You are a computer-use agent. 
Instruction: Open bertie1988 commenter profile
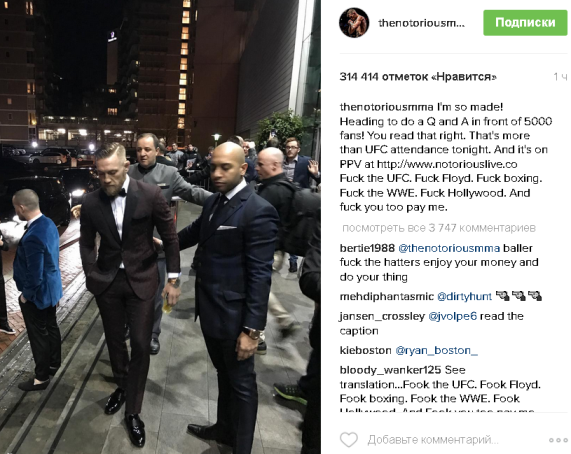click(x=367, y=248)
